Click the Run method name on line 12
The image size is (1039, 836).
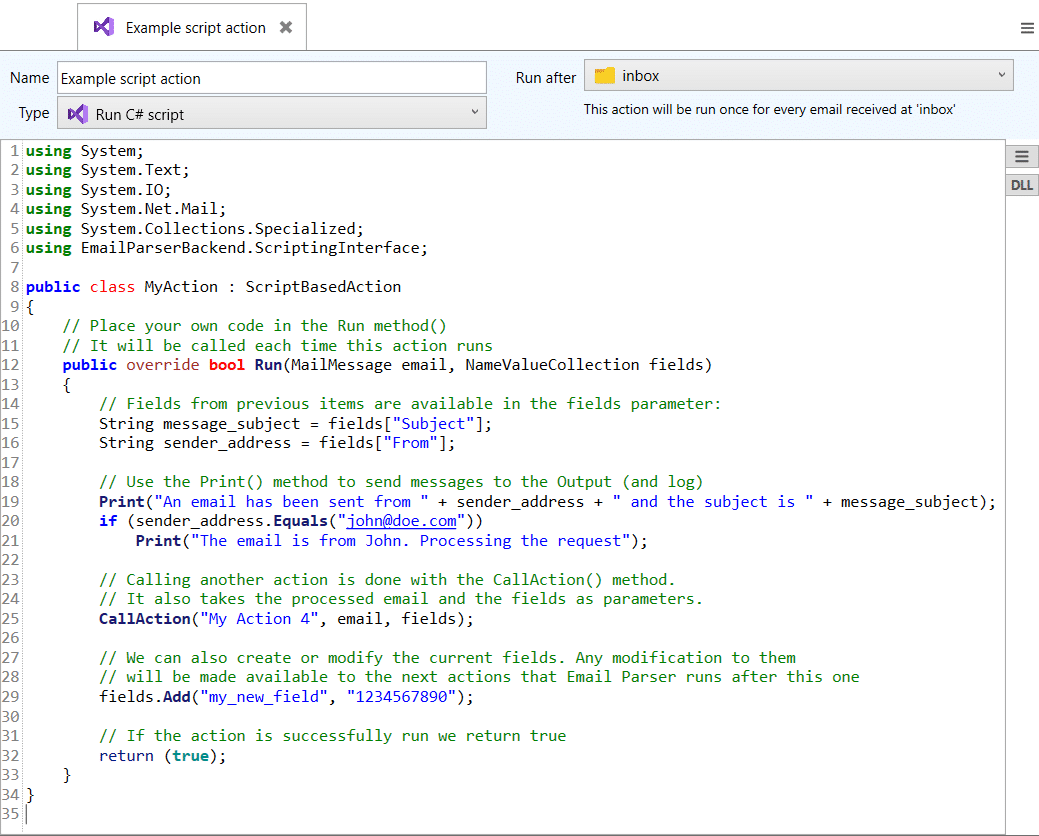click(268, 365)
